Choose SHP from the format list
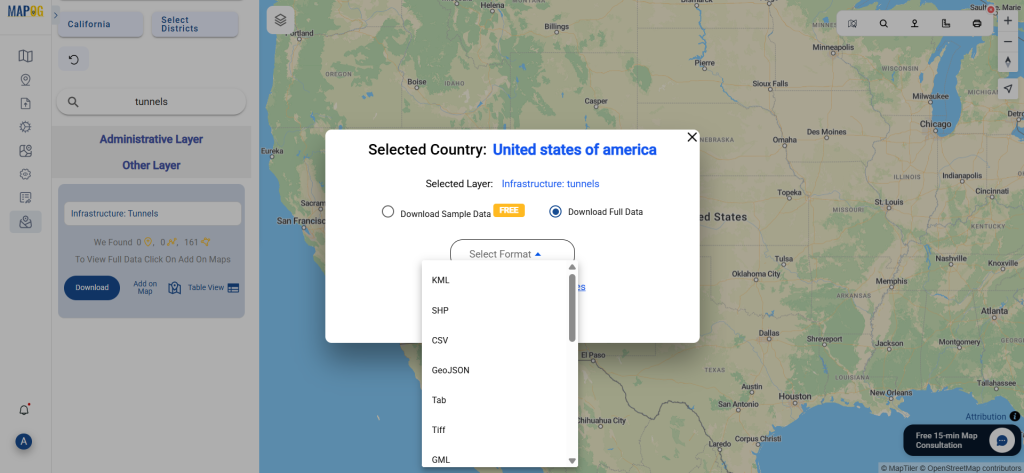The height and width of the screenshot is (473, 1024). pyautogui.click(x=494, y=310)
